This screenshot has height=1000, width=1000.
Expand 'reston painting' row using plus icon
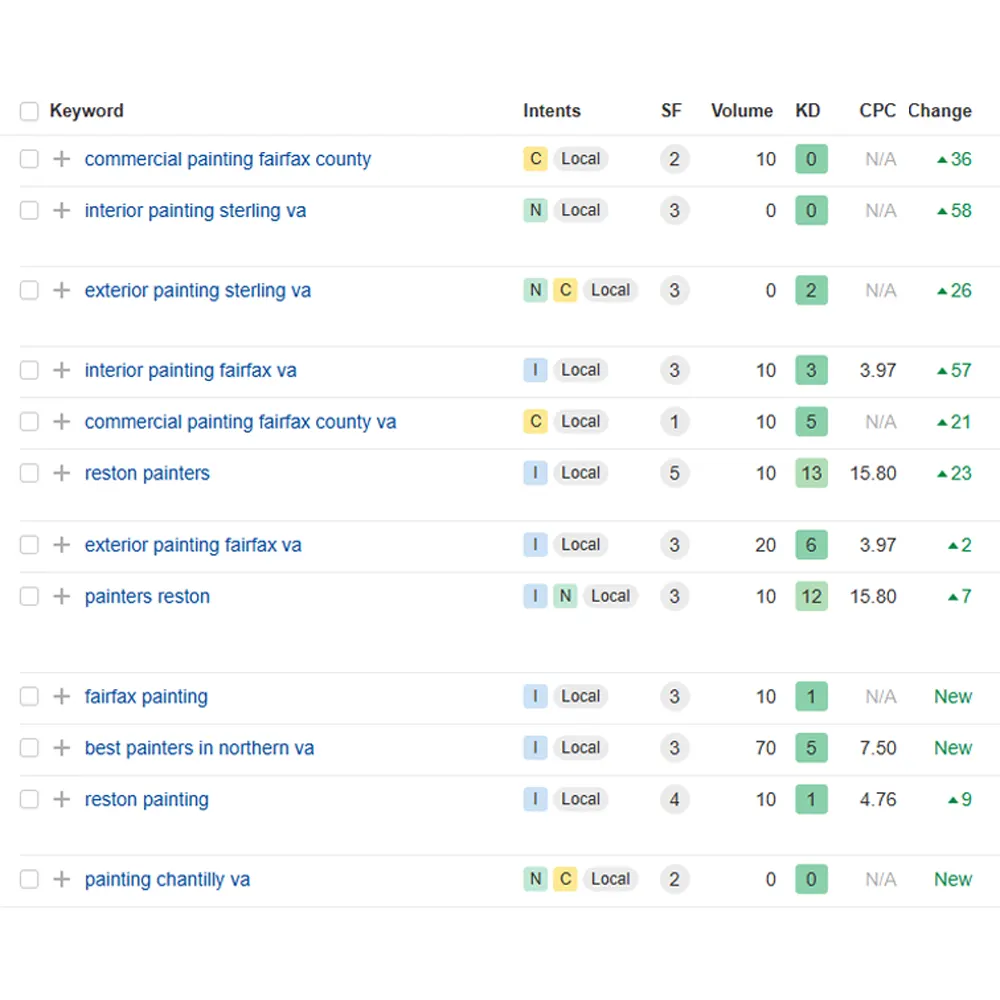tap(62, 800)
